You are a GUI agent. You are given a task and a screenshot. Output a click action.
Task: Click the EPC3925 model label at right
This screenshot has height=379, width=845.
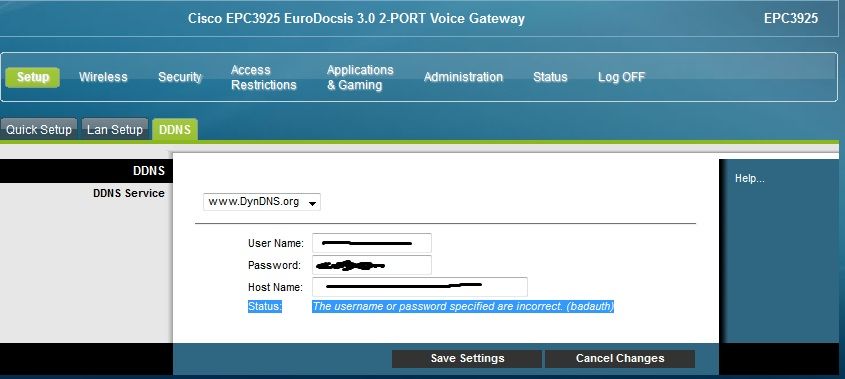click(791, 18)
